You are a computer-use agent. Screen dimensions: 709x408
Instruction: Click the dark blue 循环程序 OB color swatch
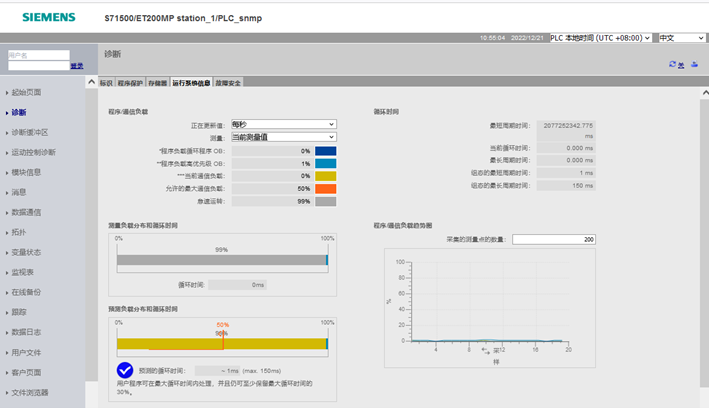pos(326,151)
